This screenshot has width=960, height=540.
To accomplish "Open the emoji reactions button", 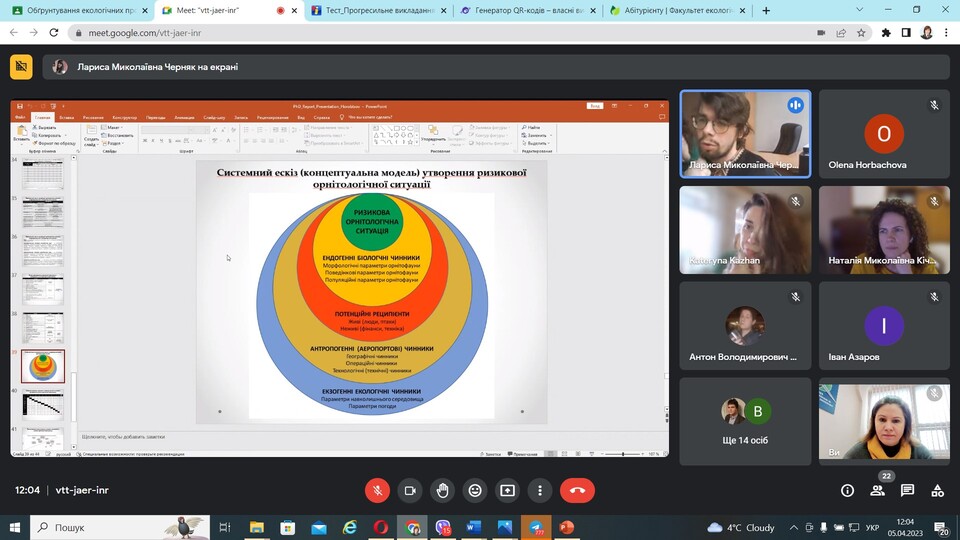I will [x=475, y=490].
